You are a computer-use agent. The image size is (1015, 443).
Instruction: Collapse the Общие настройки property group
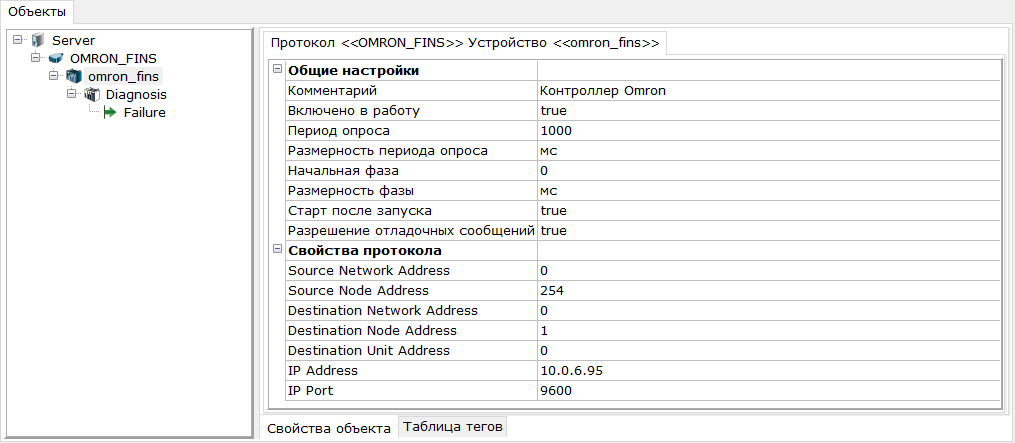tap(277, 70)
